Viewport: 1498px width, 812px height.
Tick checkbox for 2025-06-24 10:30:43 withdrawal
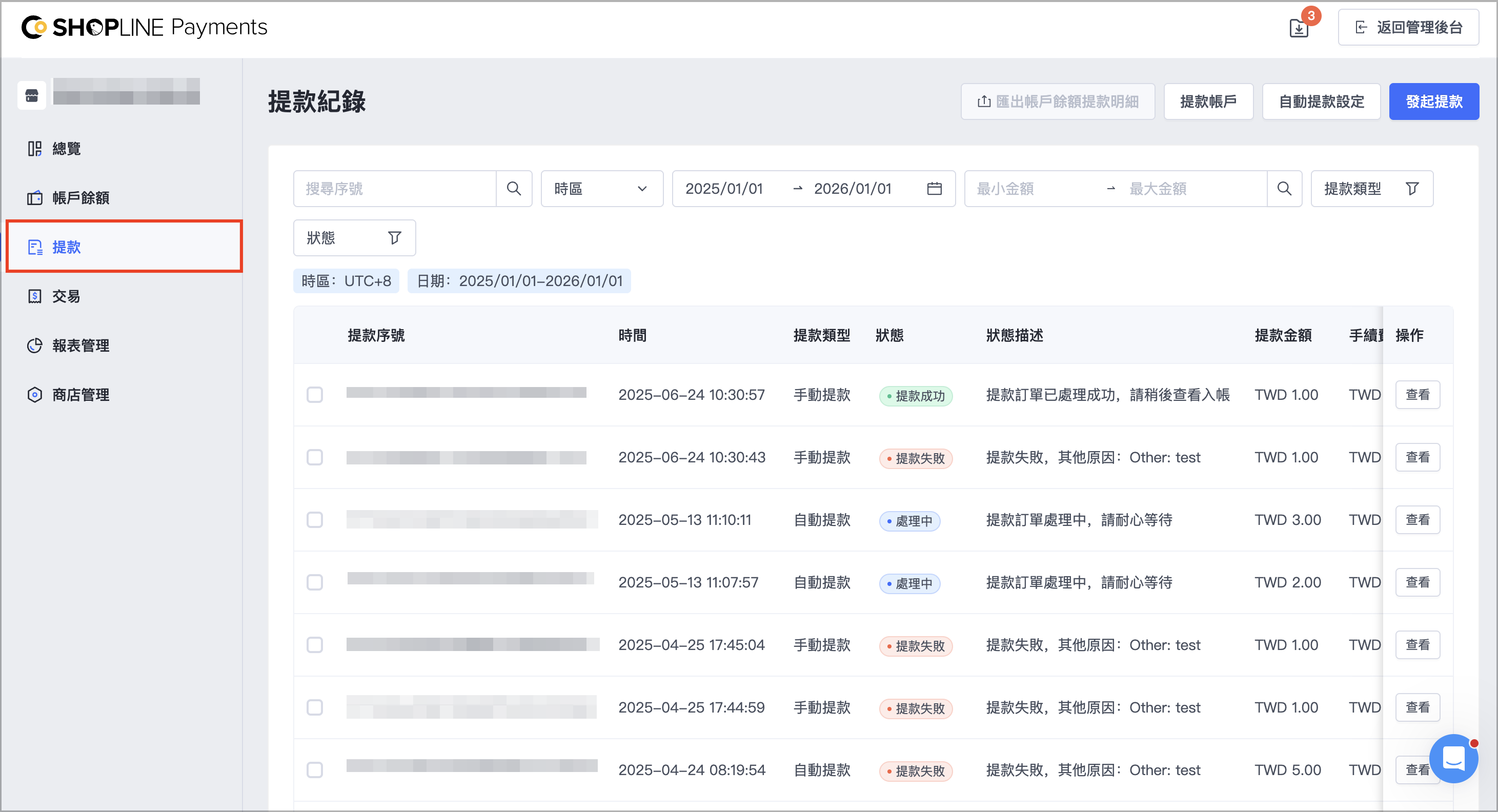point(315,457)
